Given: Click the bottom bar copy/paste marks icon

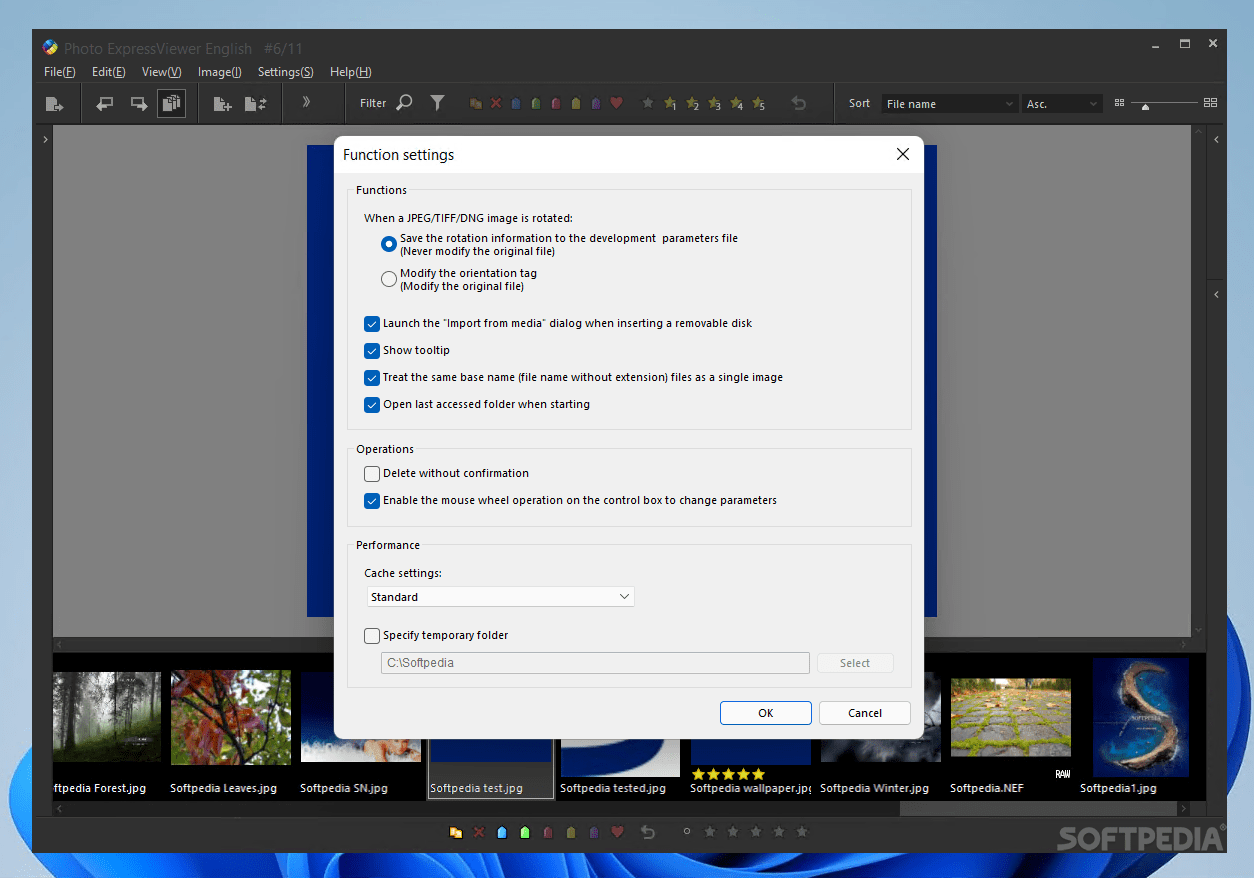Looking at the screenshot, I should pos(456,832).
